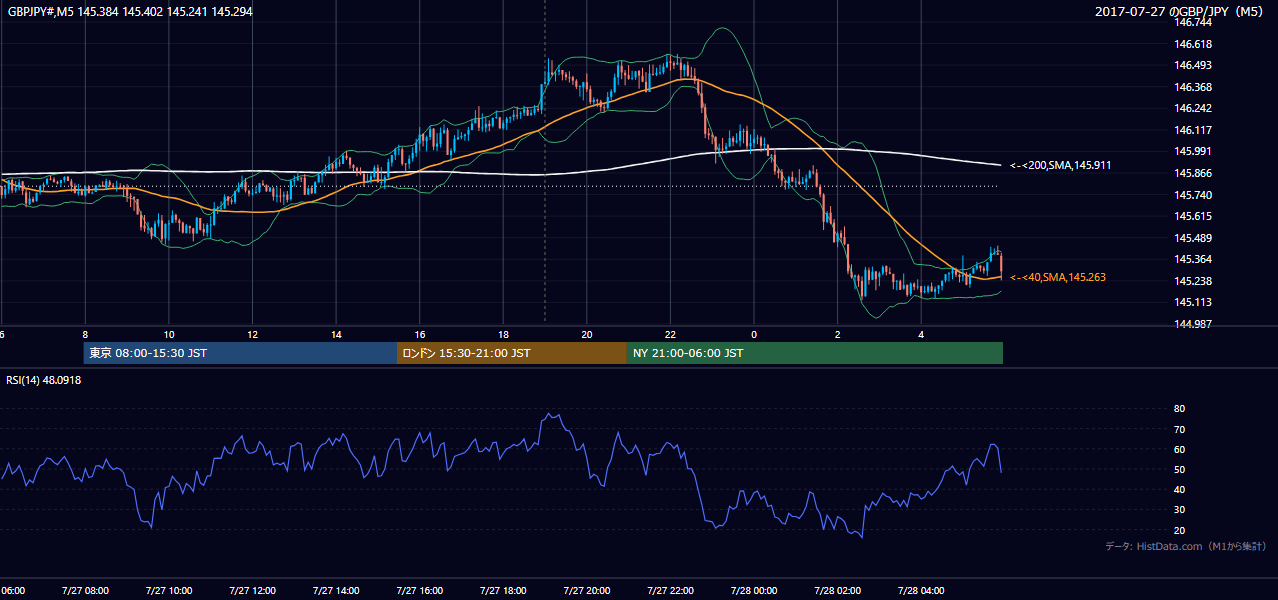Click RSI scale label 80
This screenshot has width=1278, height=600.
(1179, 409)
